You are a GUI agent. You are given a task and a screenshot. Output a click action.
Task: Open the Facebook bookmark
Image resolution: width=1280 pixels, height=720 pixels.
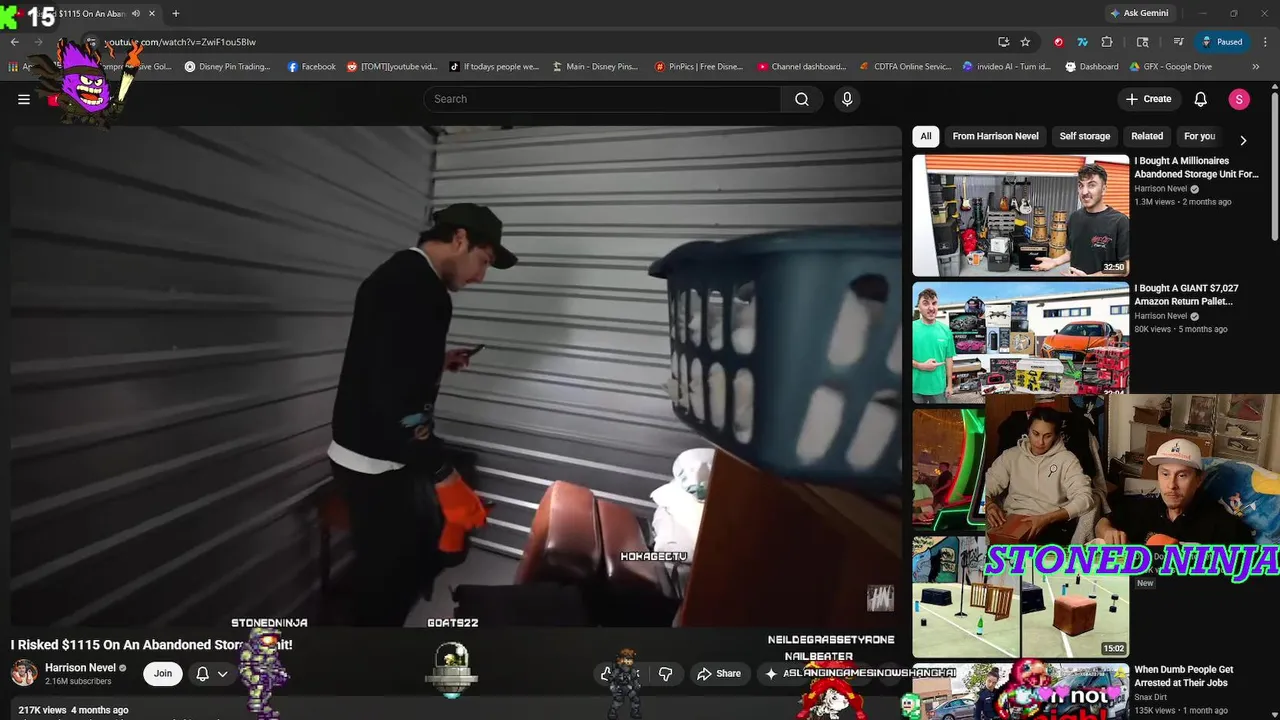tap(312, 67)
